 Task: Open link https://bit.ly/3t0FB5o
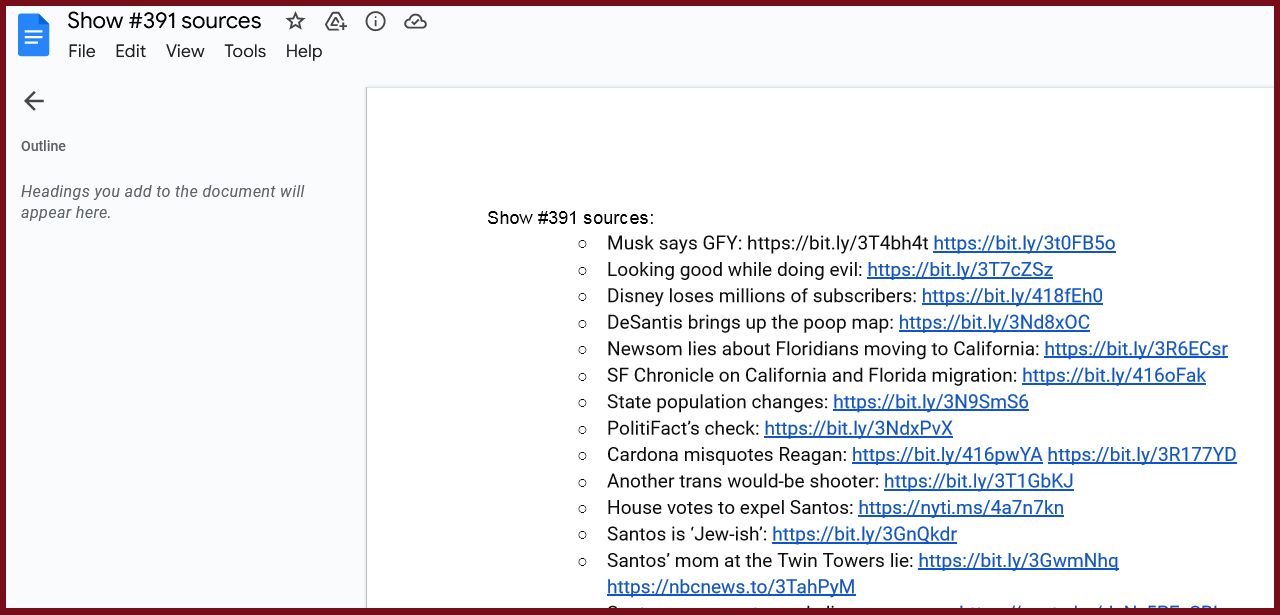click(1024, 243)
